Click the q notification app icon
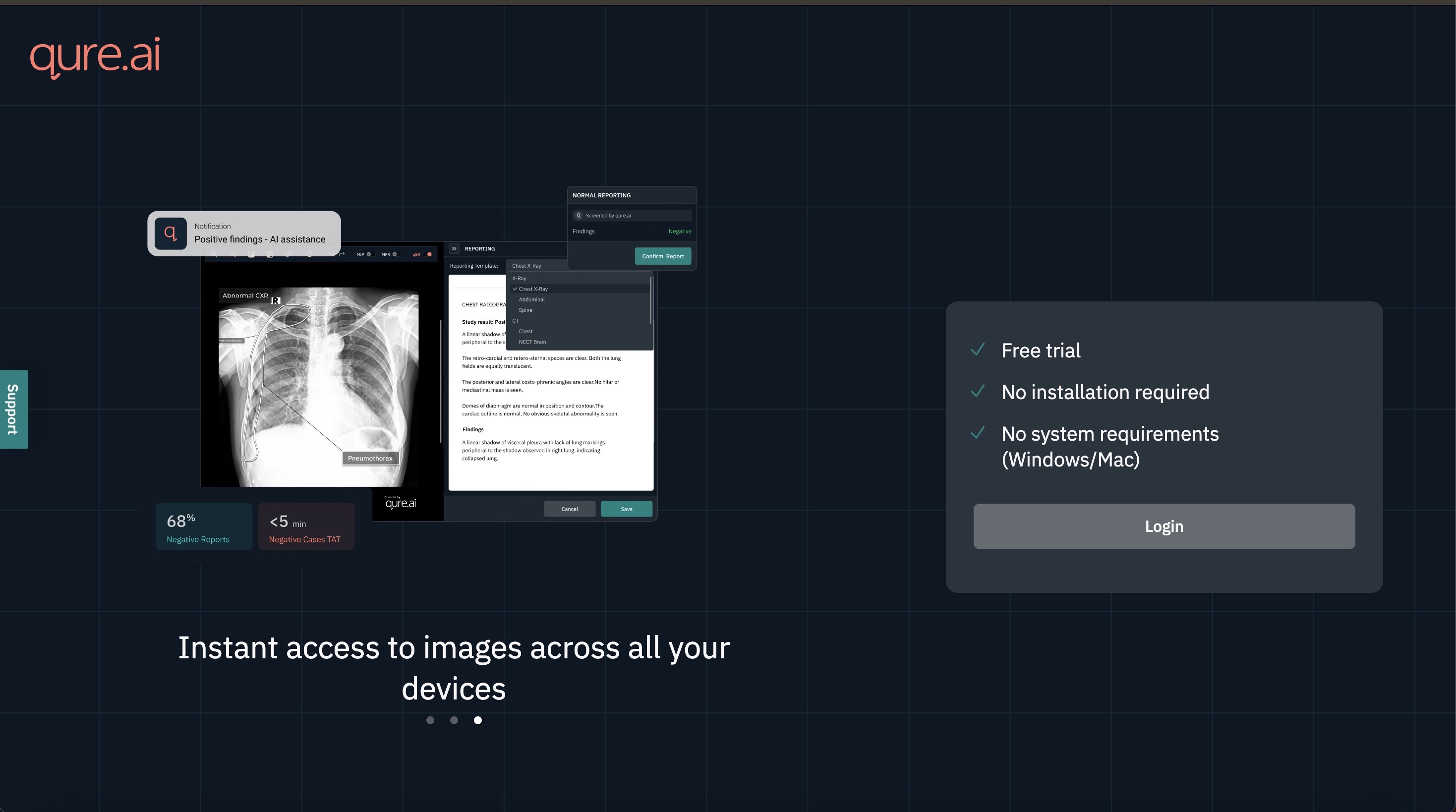 click(171, 233)
